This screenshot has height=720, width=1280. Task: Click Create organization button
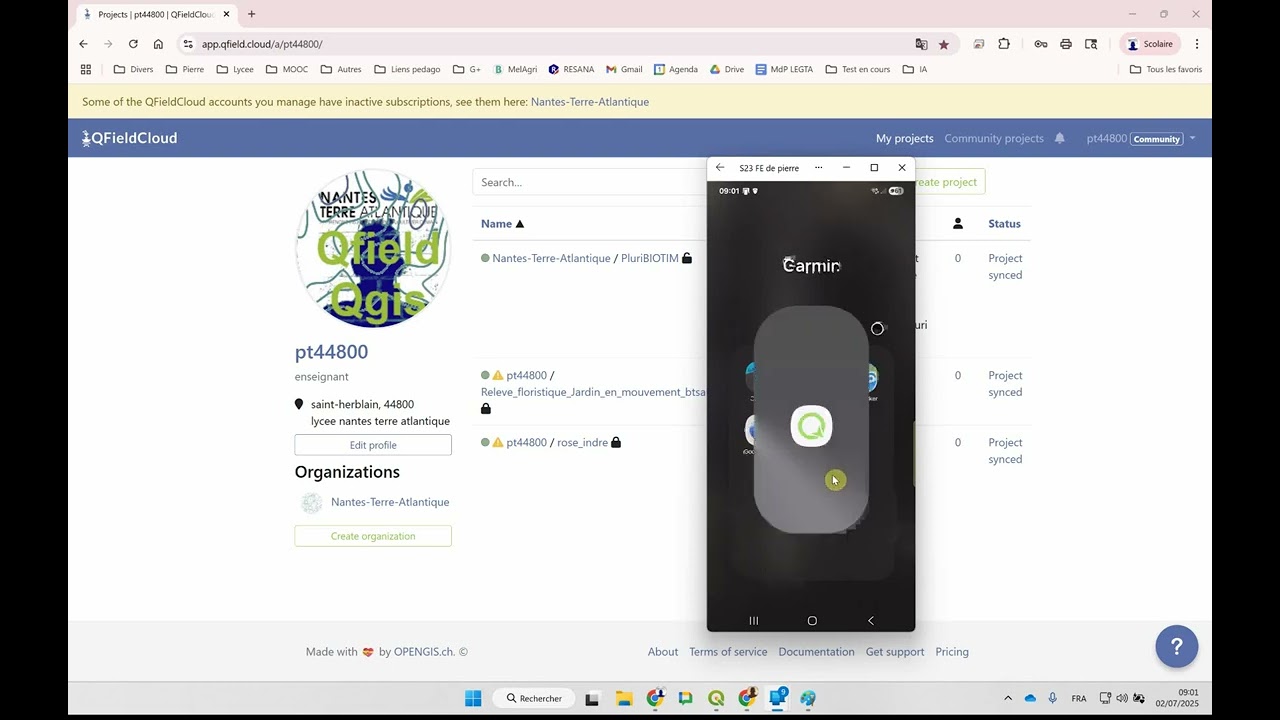(373, 536)
